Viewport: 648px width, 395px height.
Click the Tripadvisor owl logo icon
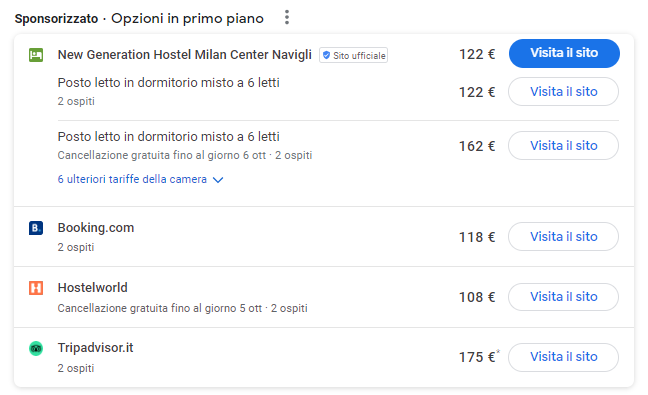[x=36, y=348]
